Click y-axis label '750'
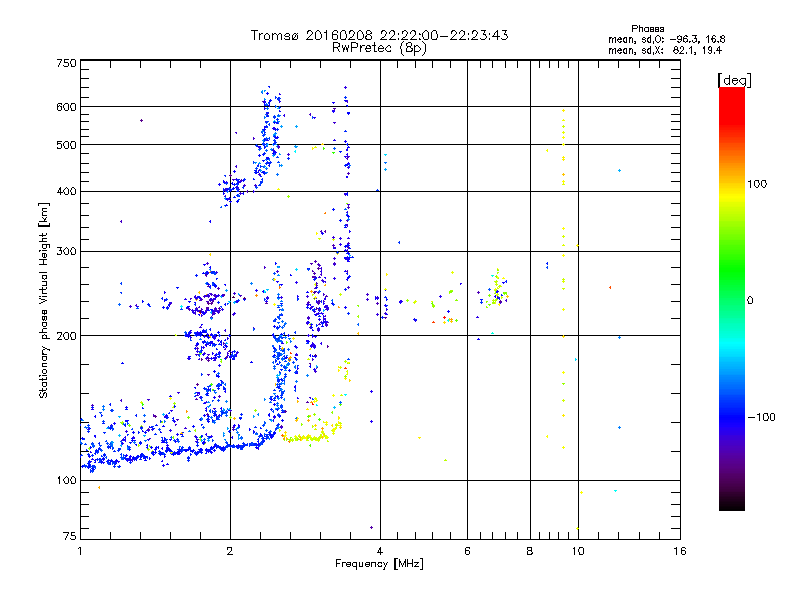This screenshot has height=600, width=800. tap(66, 63)
